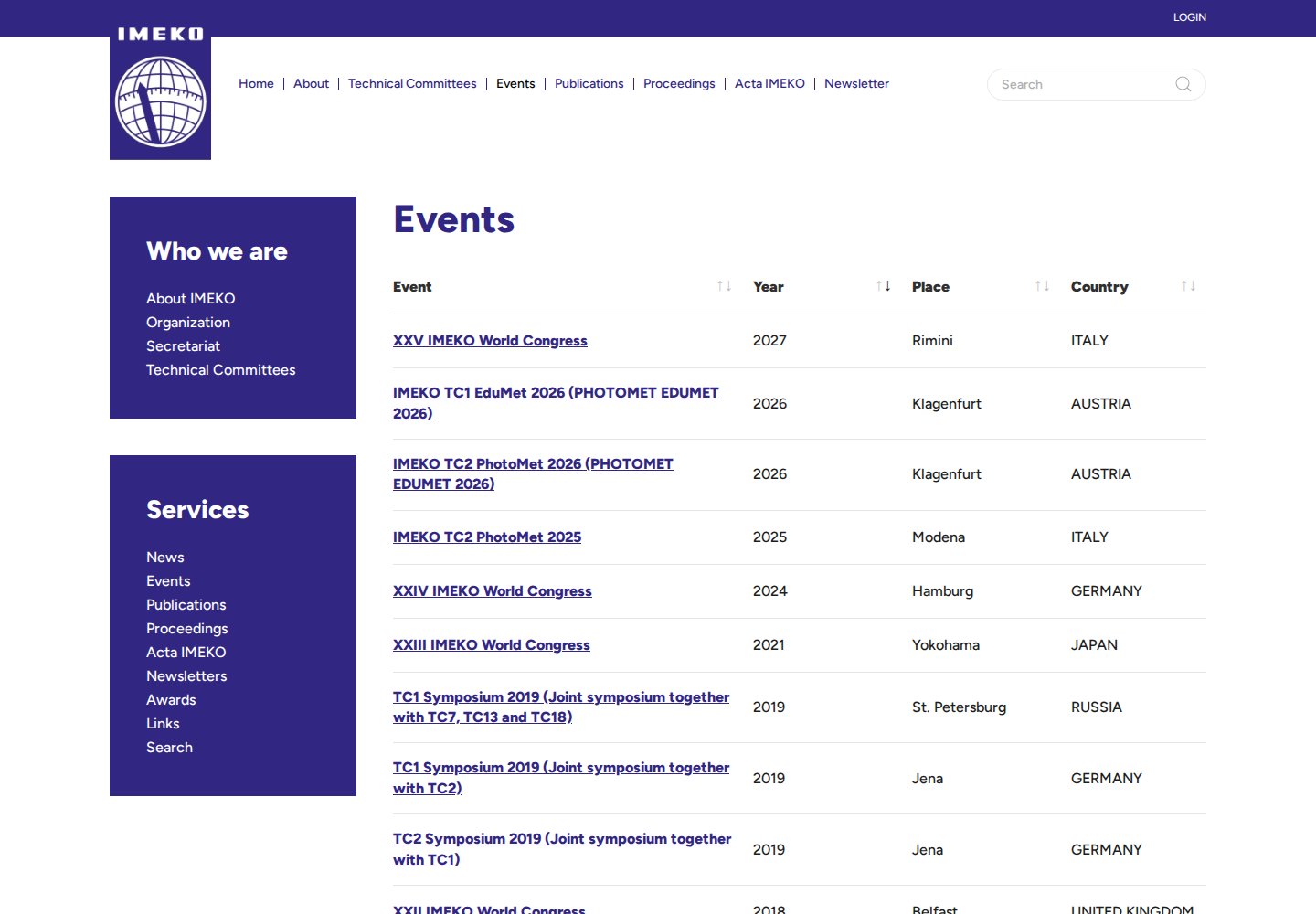Open Acta IMEKO in the top navigation
This screenshot has width=1316, height=914.
769,83
